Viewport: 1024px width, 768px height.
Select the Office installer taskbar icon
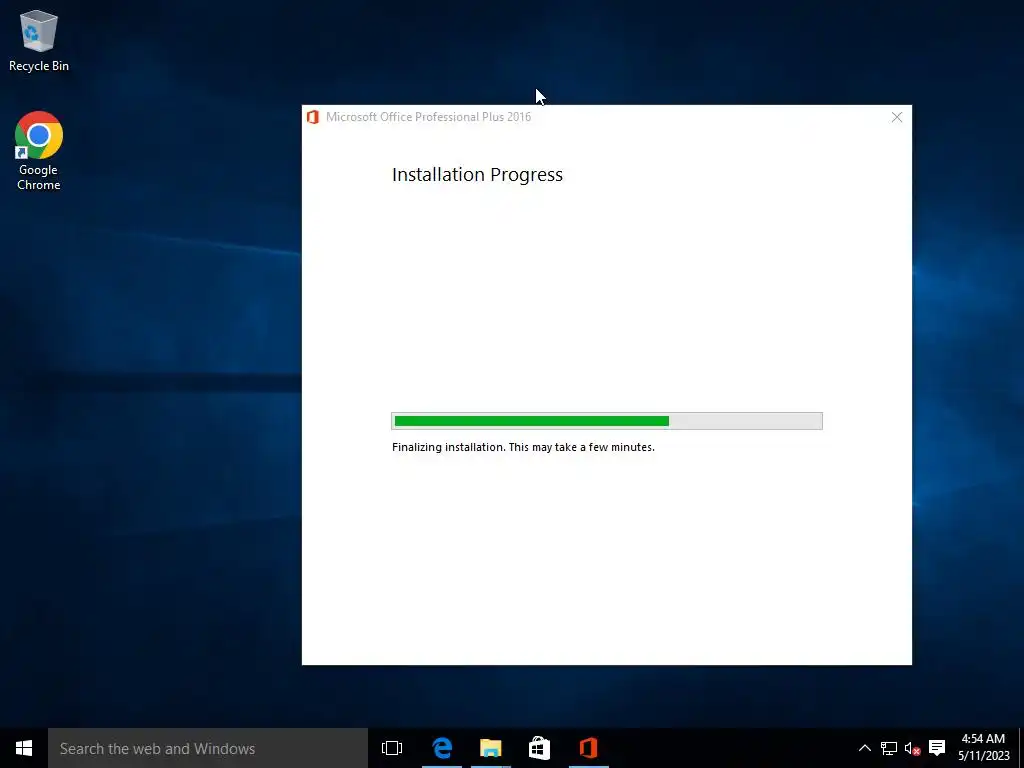588,748
